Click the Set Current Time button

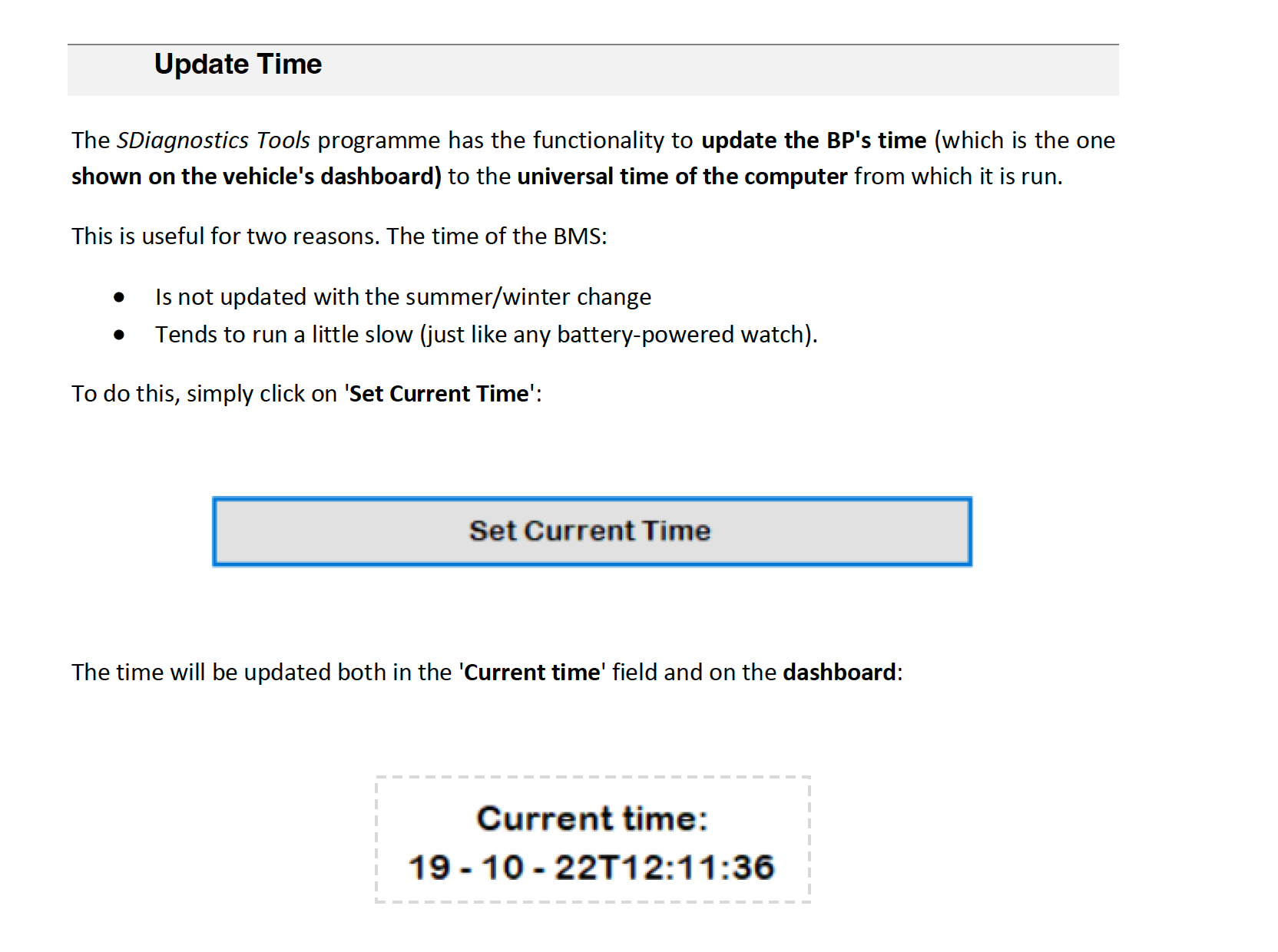point(591,531)
